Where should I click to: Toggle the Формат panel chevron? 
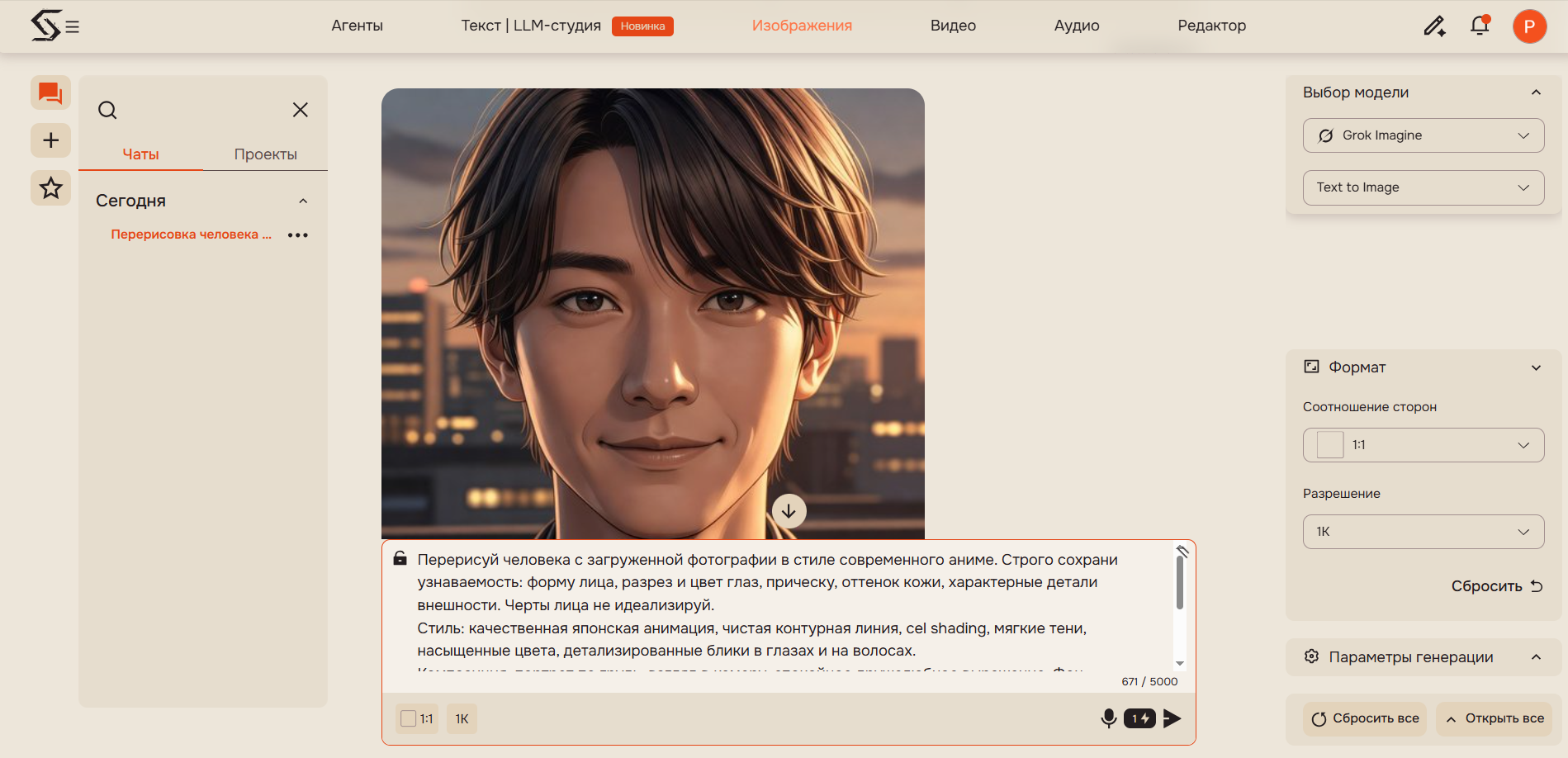[1536, 367]
